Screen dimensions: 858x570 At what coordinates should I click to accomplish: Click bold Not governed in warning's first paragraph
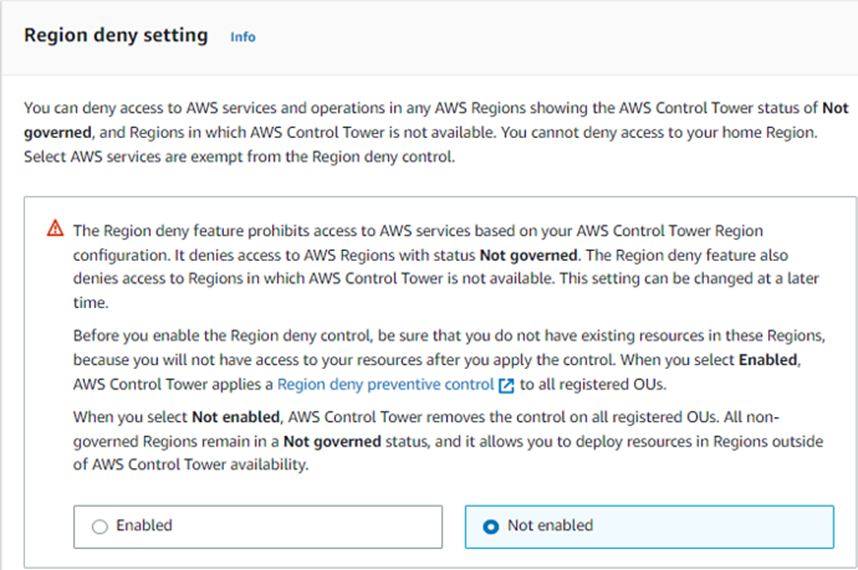[x=528, y=255]
